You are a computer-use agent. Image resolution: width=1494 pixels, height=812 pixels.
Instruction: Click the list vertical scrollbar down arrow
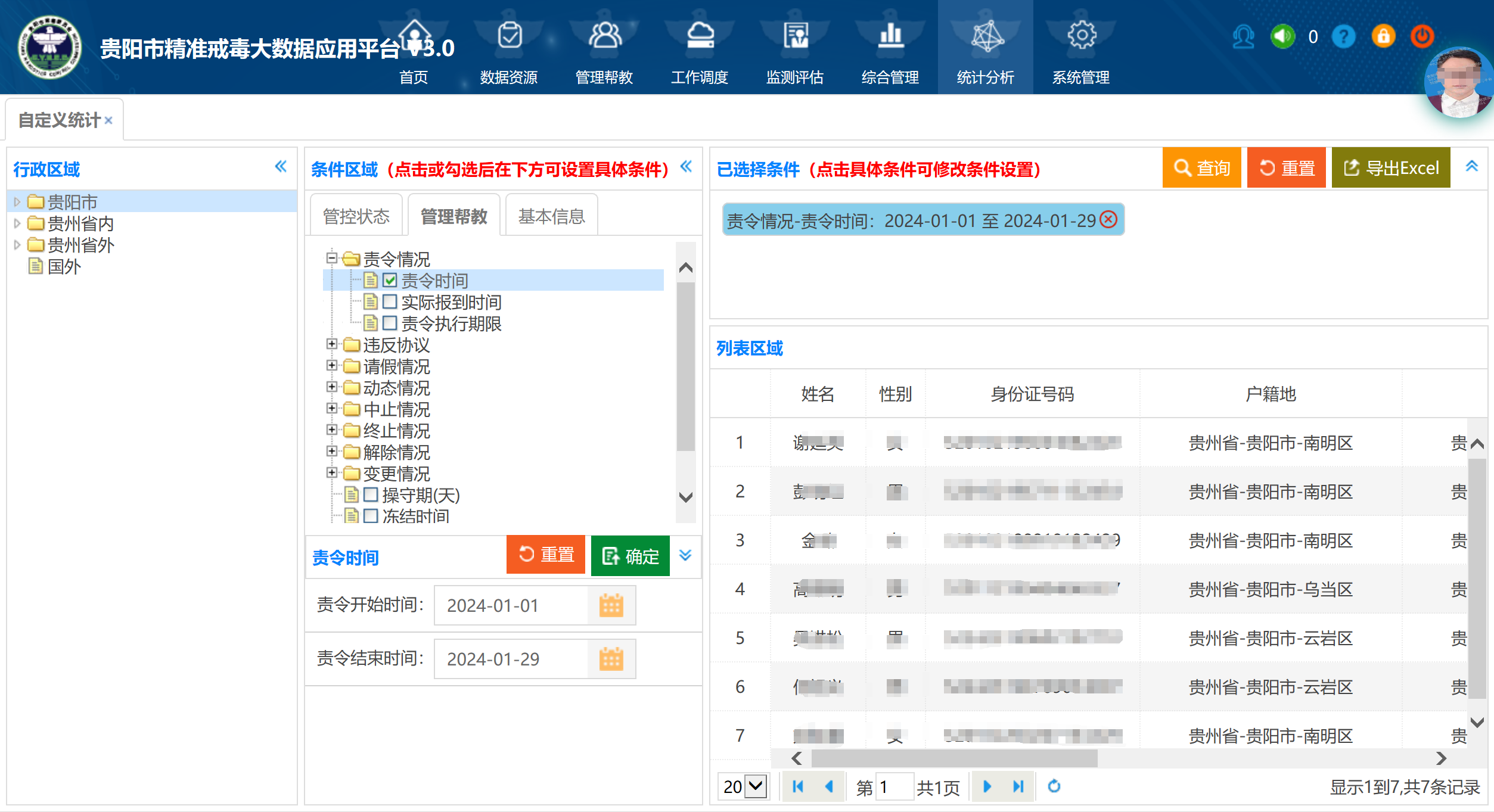(1477, 723)
